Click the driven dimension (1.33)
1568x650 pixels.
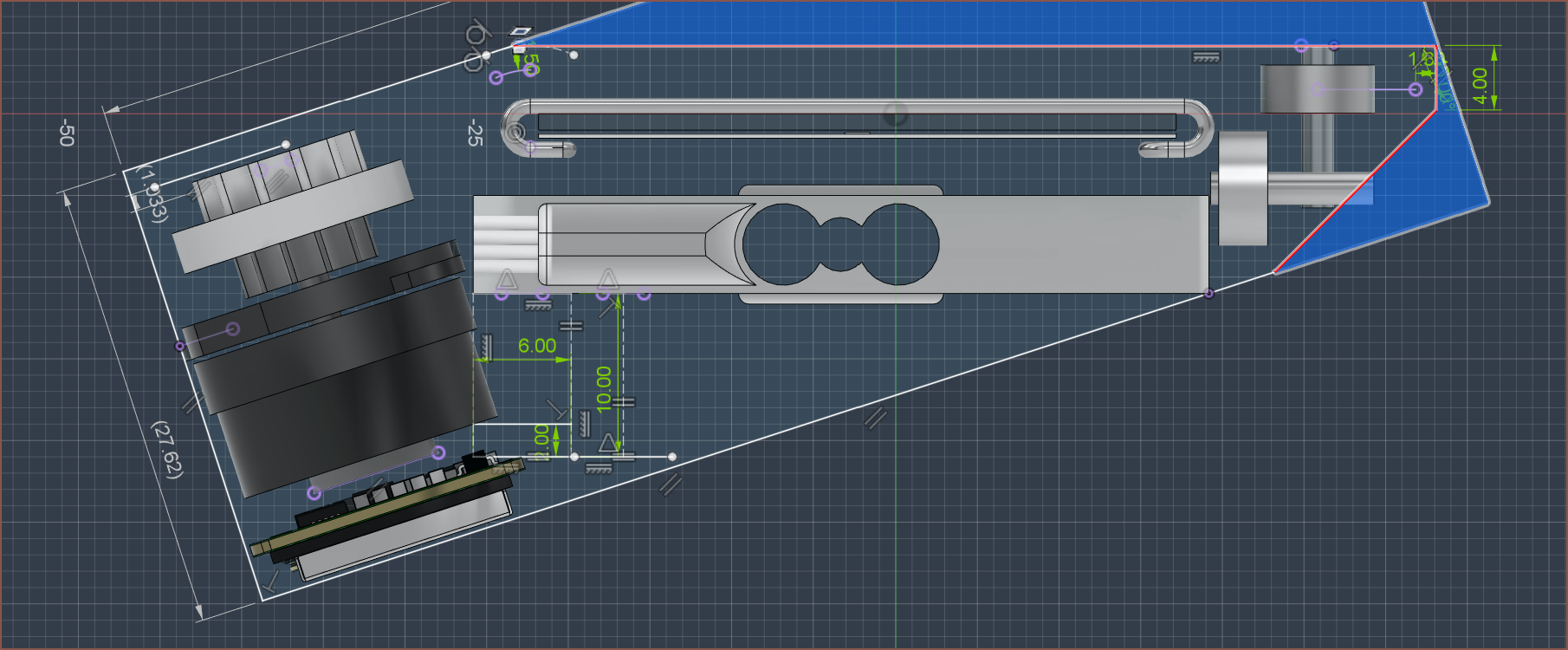pos(154,195)
